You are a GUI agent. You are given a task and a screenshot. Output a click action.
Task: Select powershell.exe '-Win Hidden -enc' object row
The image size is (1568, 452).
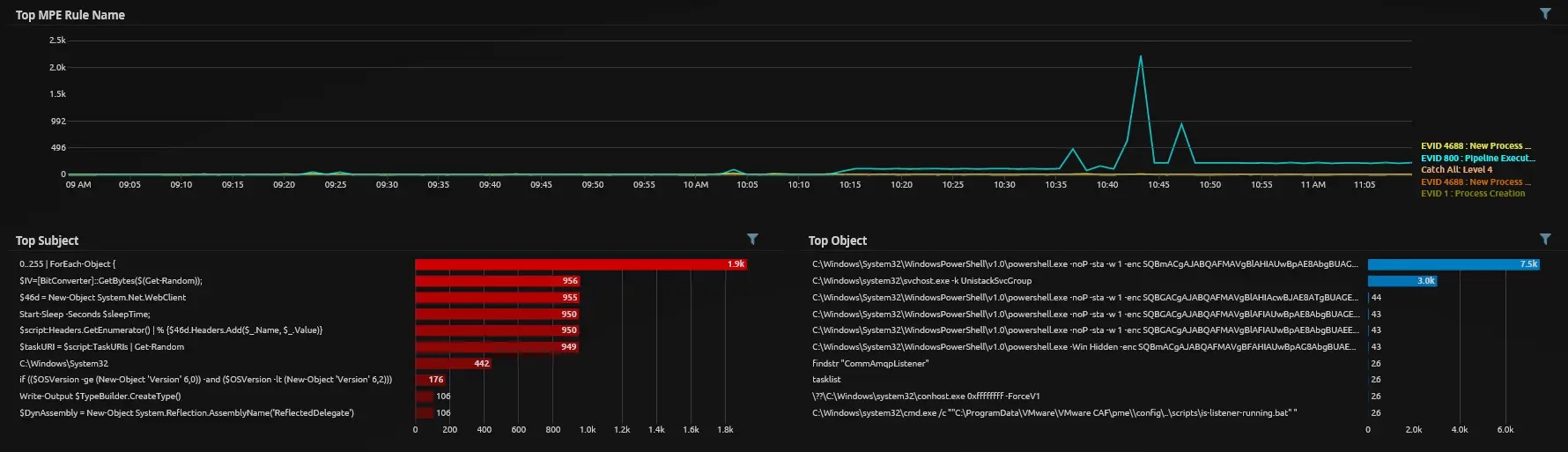pyautogui.click(x=1085, y=347)
